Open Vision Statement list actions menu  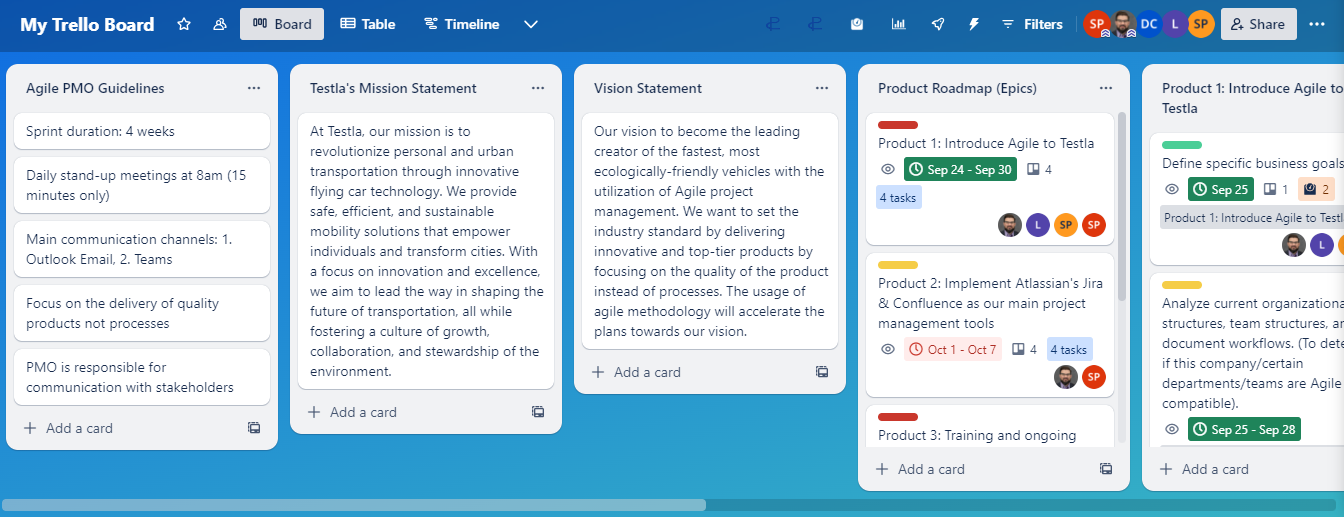(x=822, y=88)
